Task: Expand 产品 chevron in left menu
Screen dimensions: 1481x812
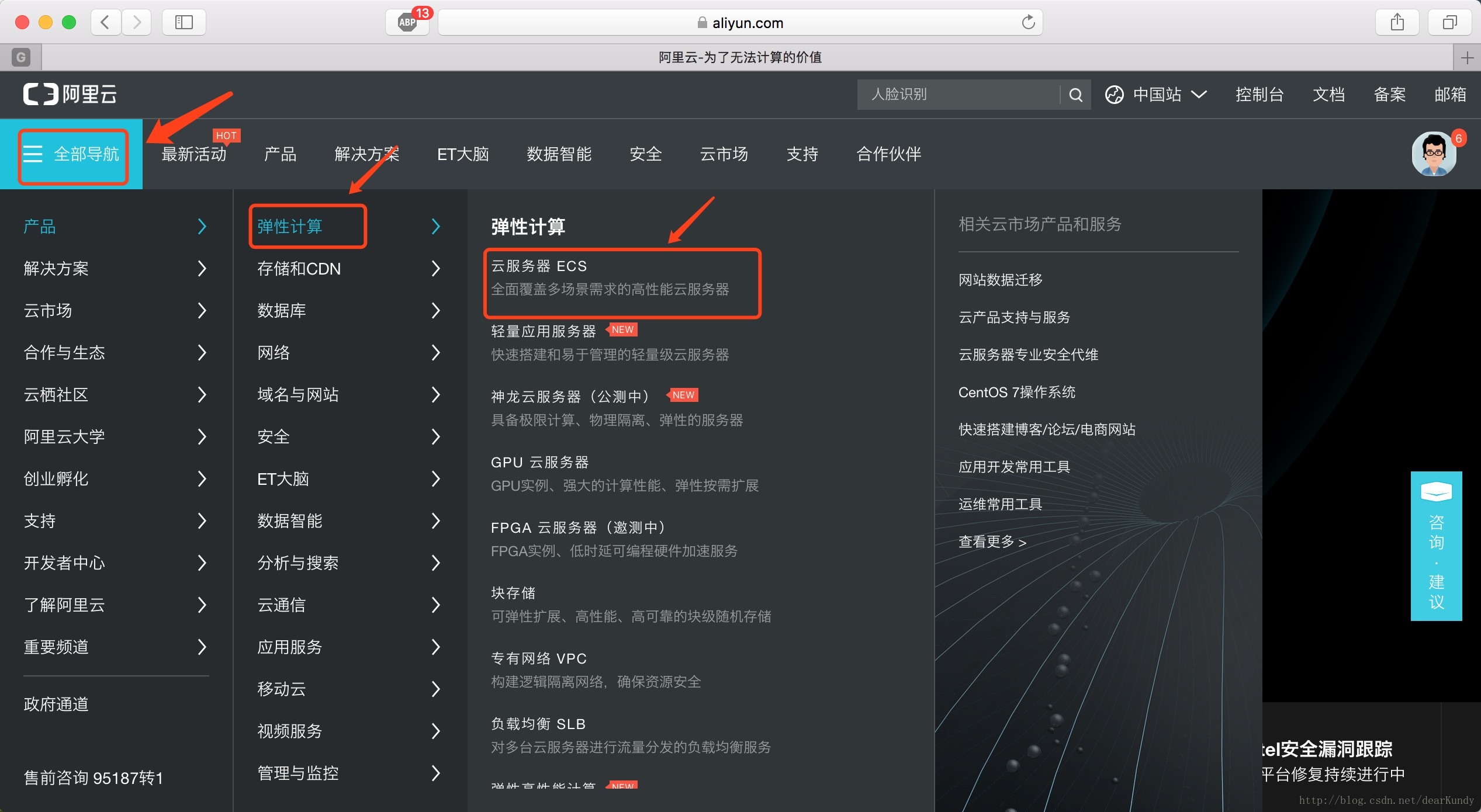Action: pos(202,227)
